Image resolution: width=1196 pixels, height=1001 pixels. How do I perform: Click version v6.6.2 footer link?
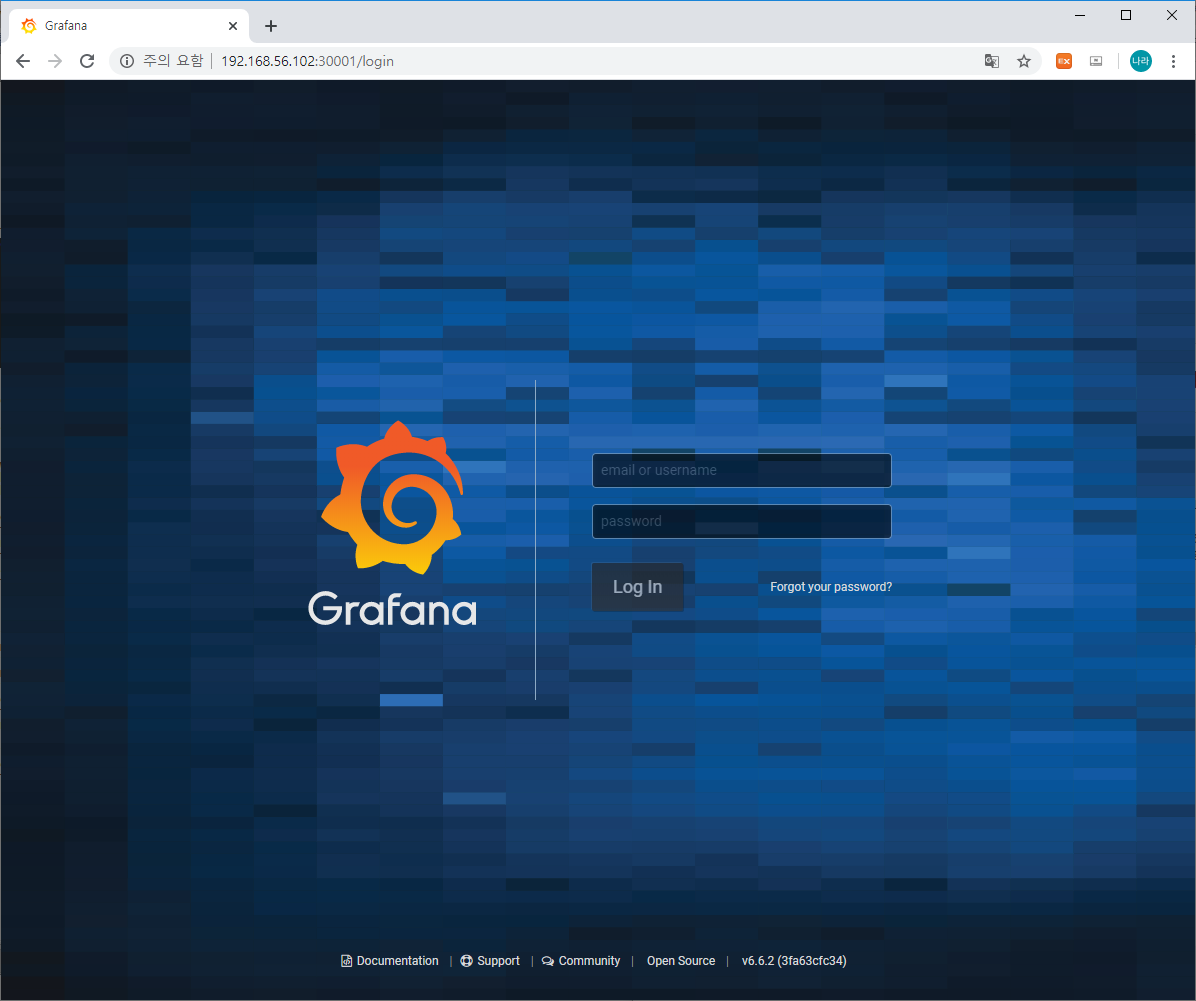[794, 961]
